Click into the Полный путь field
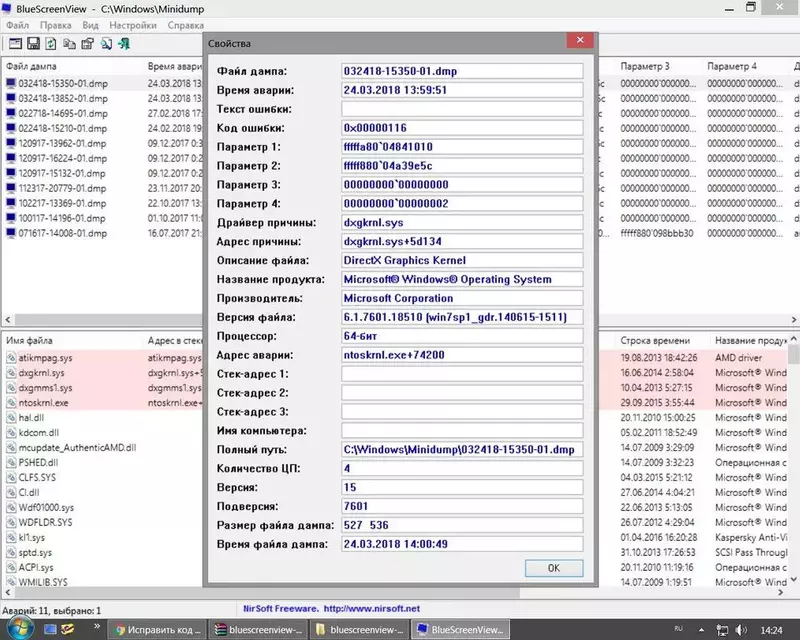The height and width of the screenshot is (640, 800). [462, 449]
